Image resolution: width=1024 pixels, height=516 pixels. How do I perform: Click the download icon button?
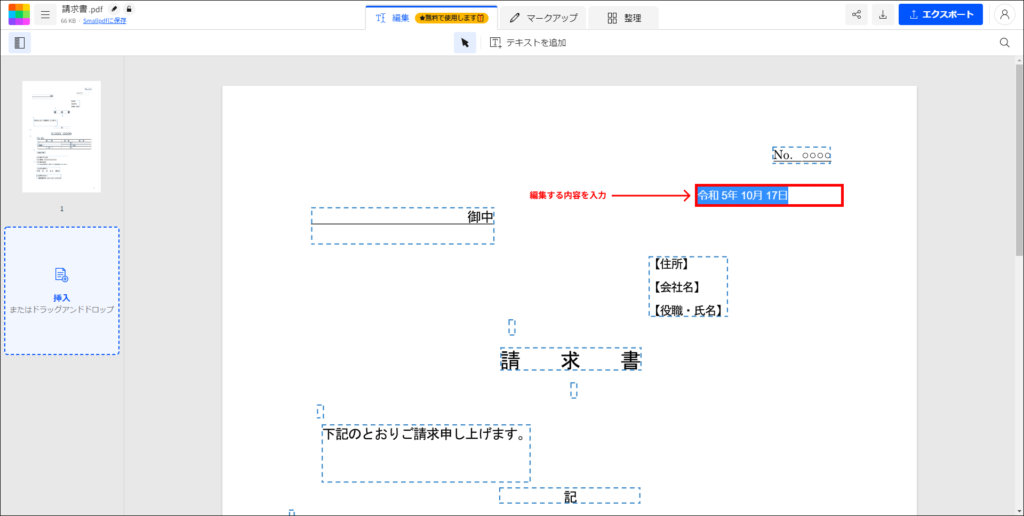[882, 14]
